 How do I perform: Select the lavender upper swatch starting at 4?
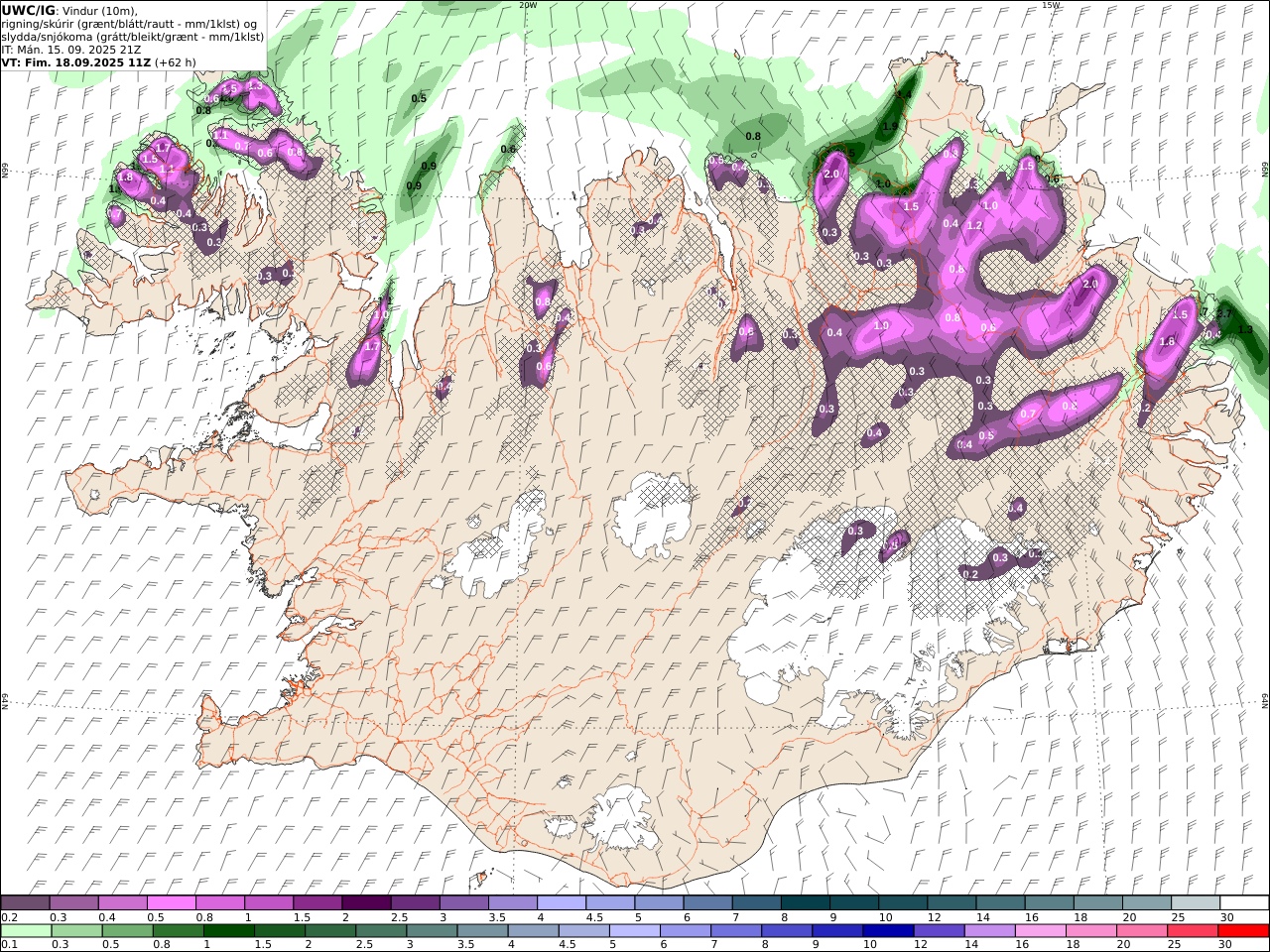point(562,902)
